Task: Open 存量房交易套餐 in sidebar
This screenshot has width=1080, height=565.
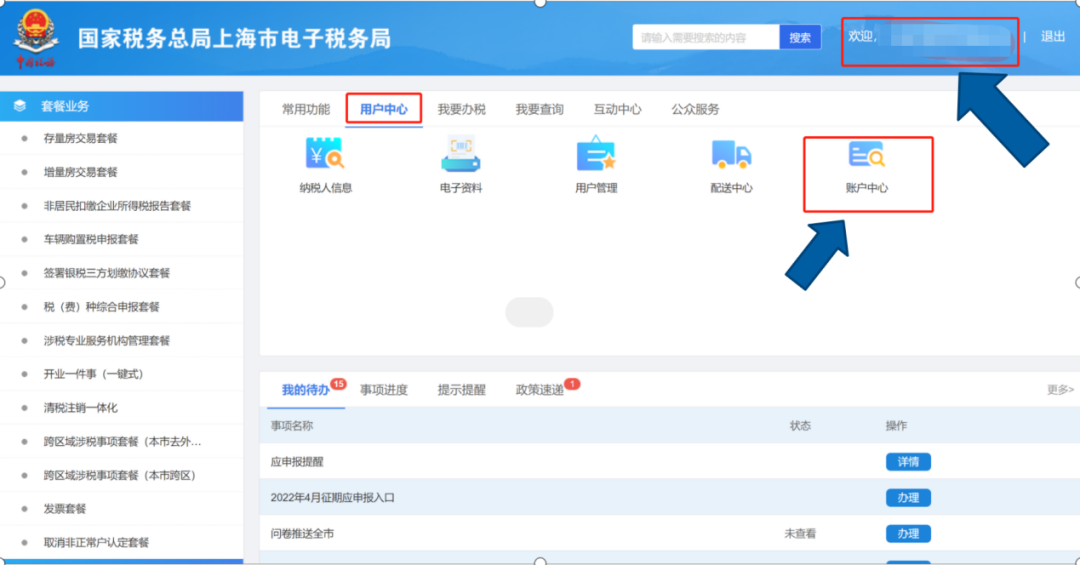Action: tap(81, 138)
